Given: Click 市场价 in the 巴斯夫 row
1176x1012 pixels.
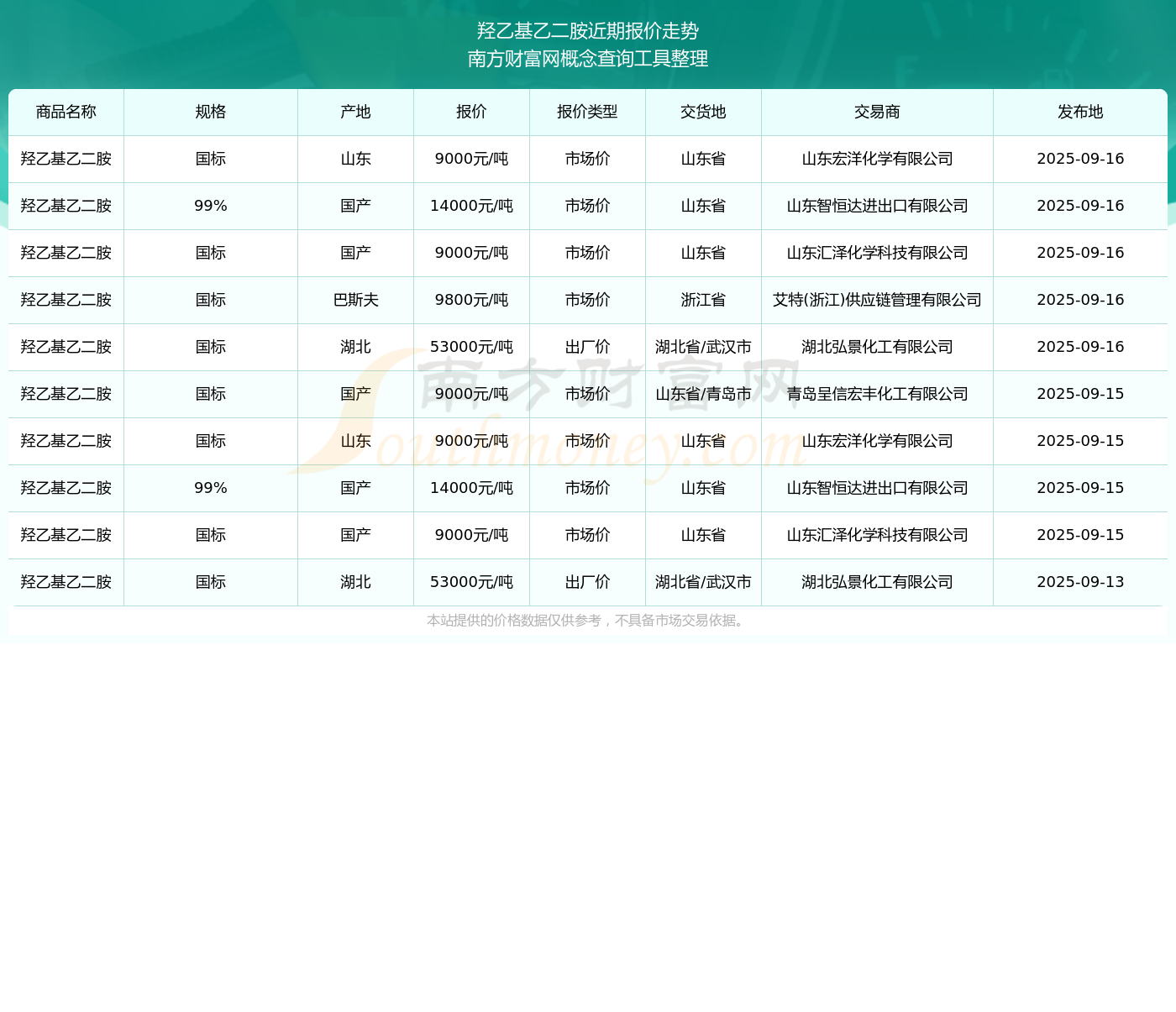Looking at the screenshot, I should [588, 300].
